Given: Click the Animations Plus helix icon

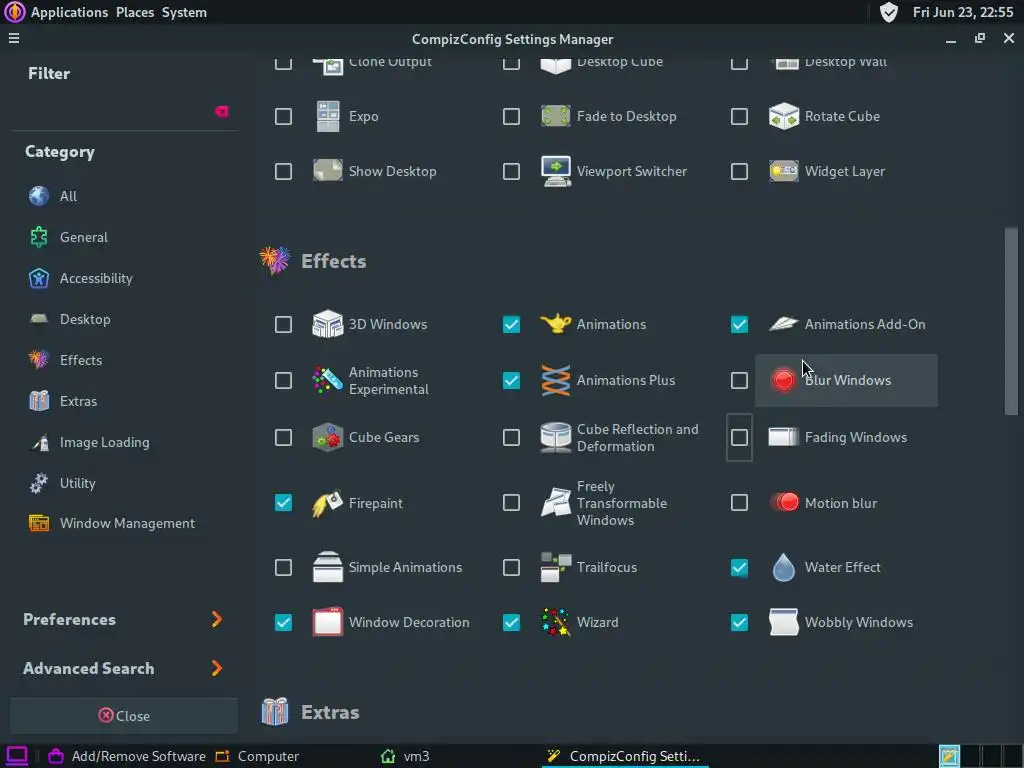Looking at the screenshot, I should coord(556,380).
